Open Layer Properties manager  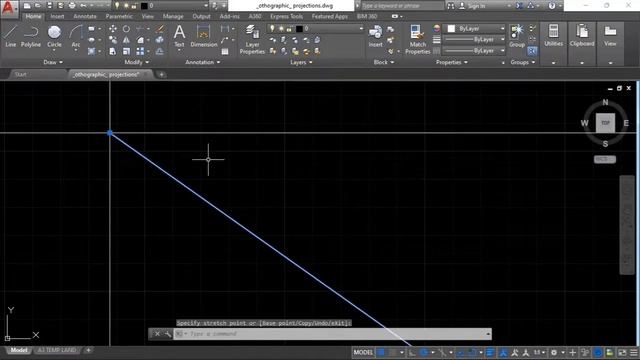coord(252,39)
